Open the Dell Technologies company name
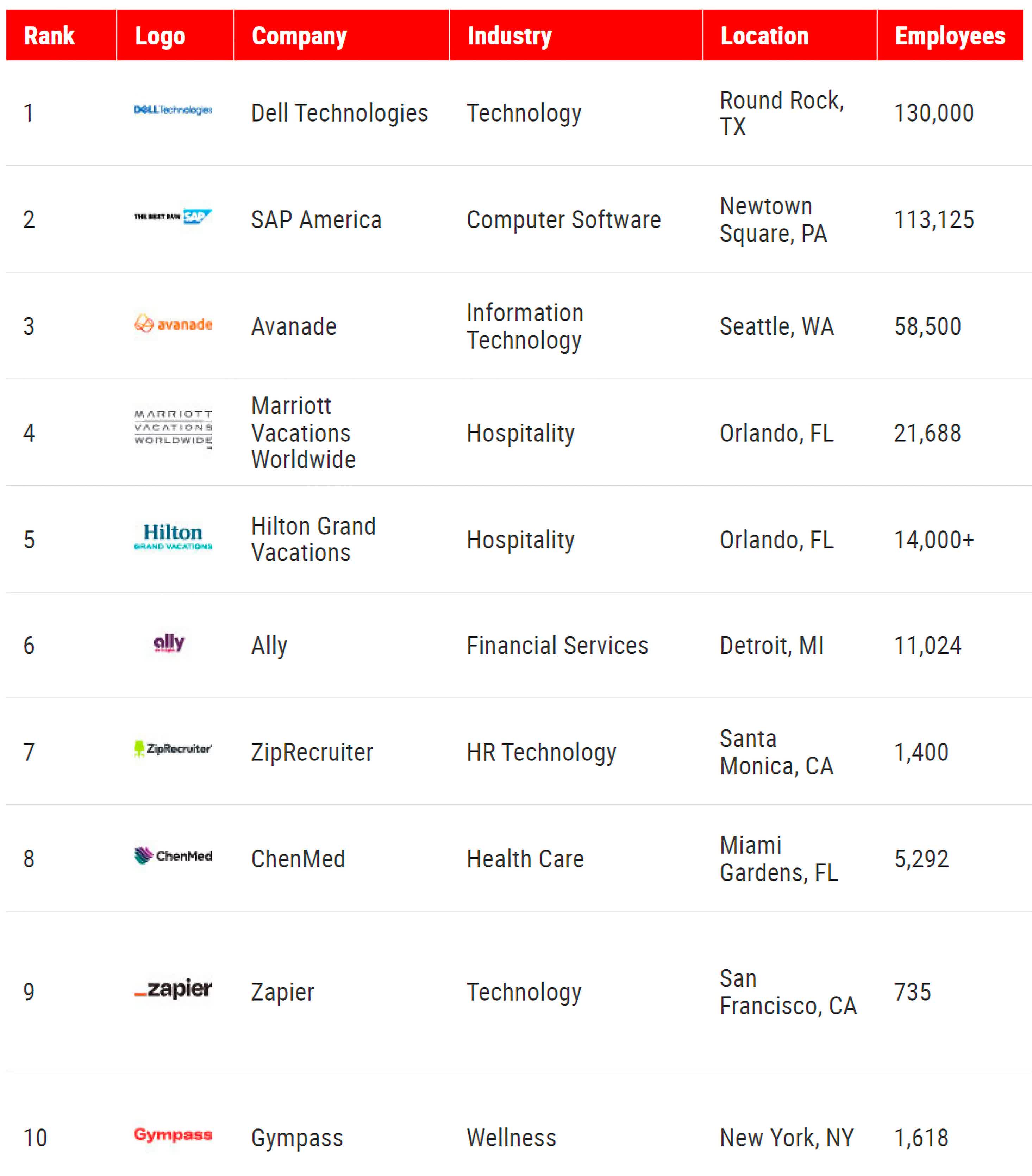The image size is (1032, 1176). pos(339,113)
